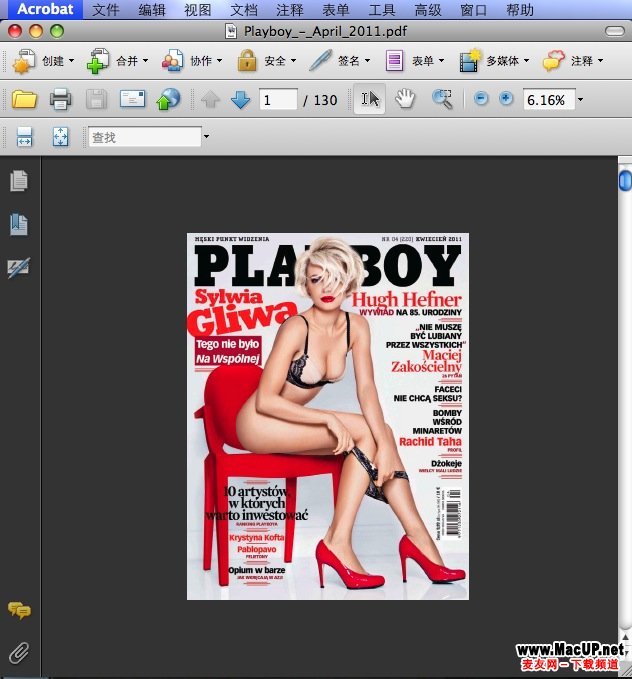
Task: Open the Pages thumbnail panel in sidebar
Action: click(x=19, y=181)
